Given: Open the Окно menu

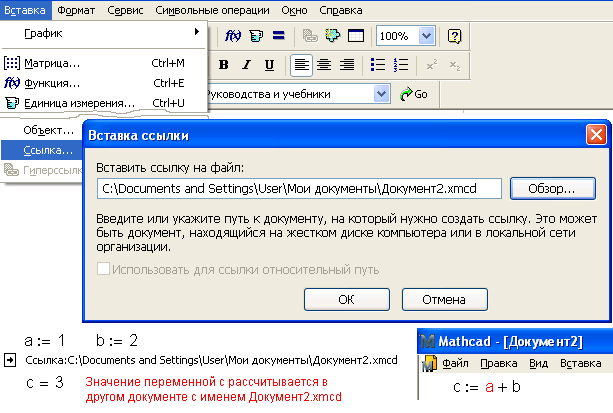Looking at the screenshot, I should click(294, 10).
